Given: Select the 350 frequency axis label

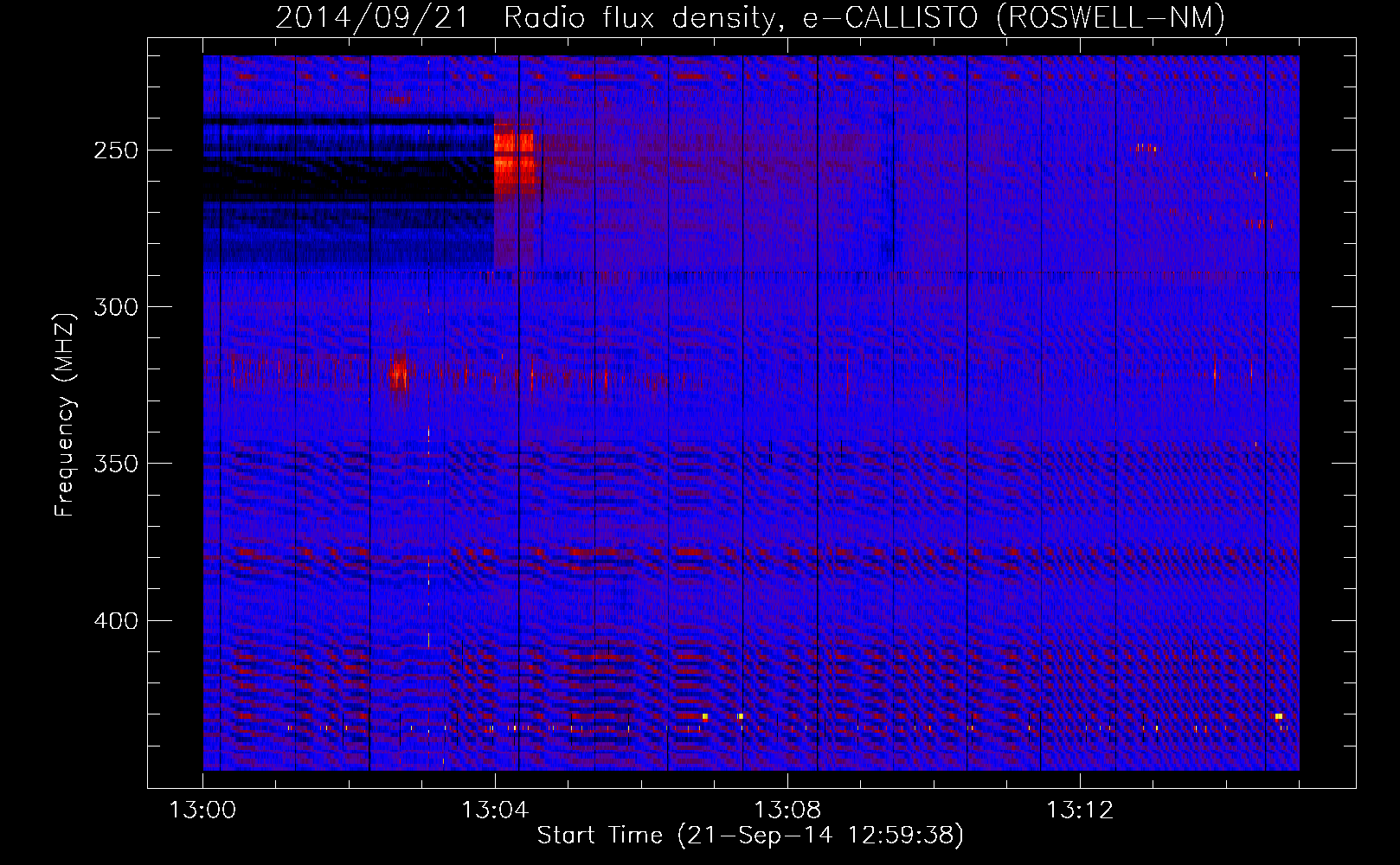Looking at the screenshot, I should [116, 464].
